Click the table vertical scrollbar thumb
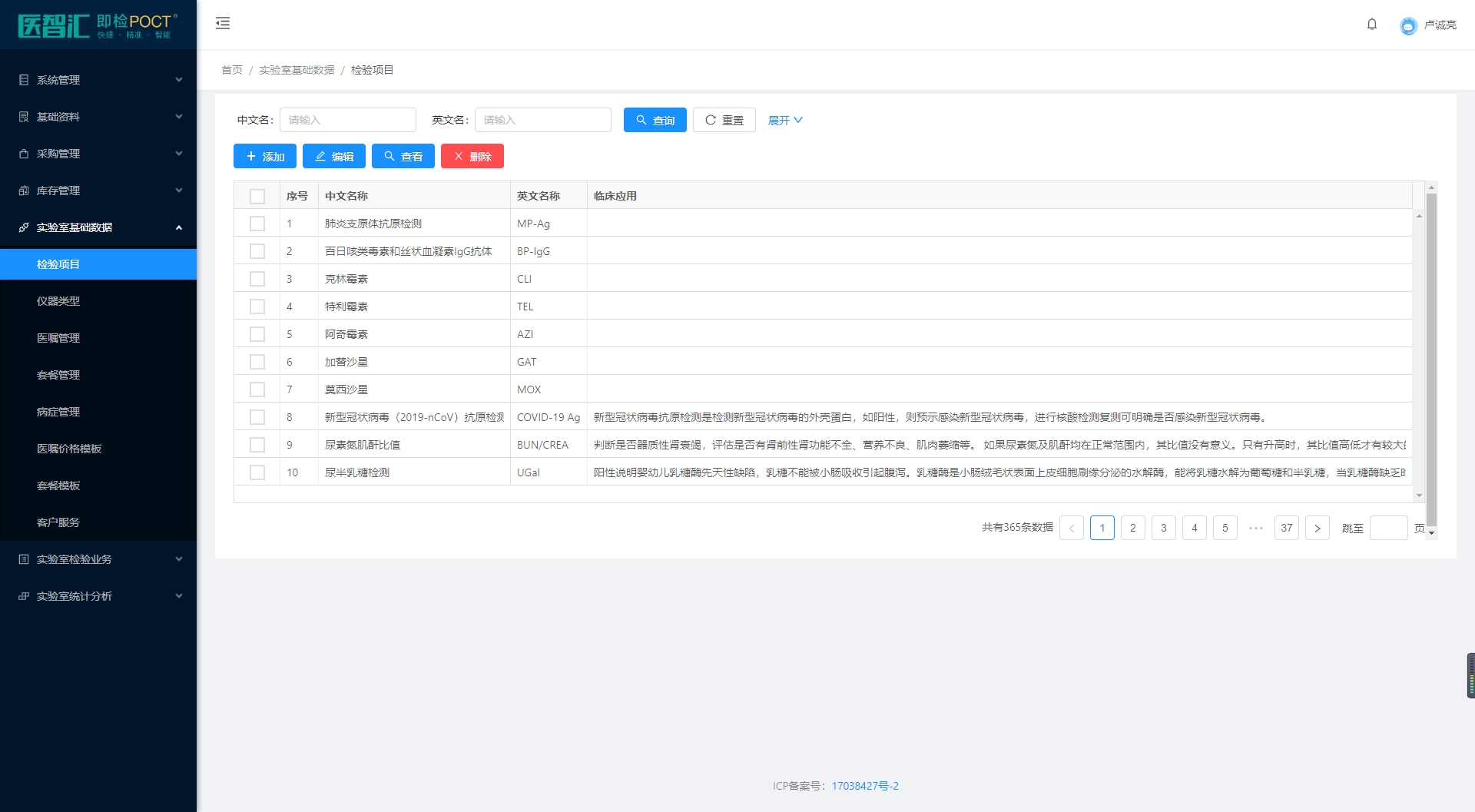Screen dimensions: 1475x812 (x=1431, y=360)
